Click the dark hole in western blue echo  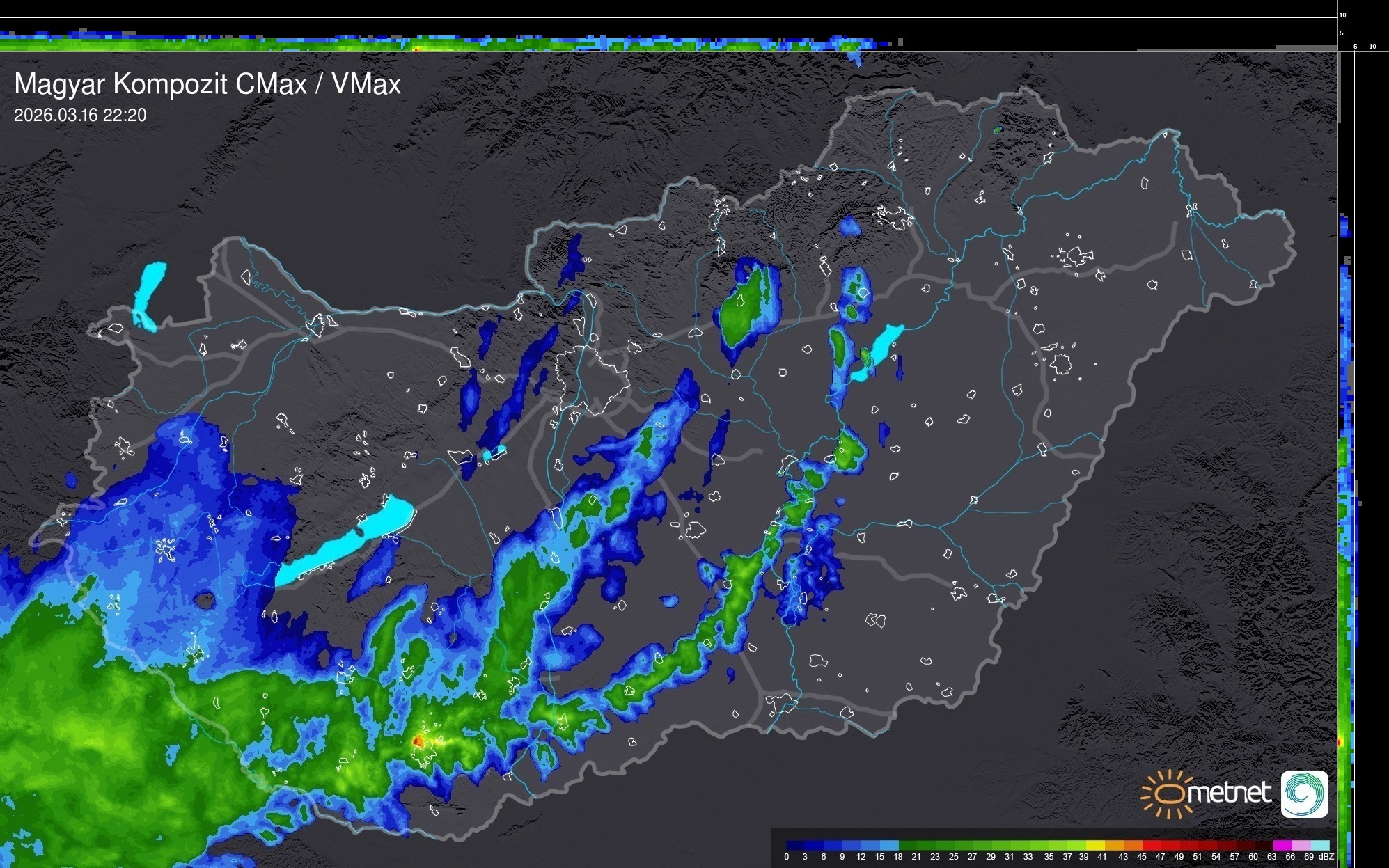205,600
